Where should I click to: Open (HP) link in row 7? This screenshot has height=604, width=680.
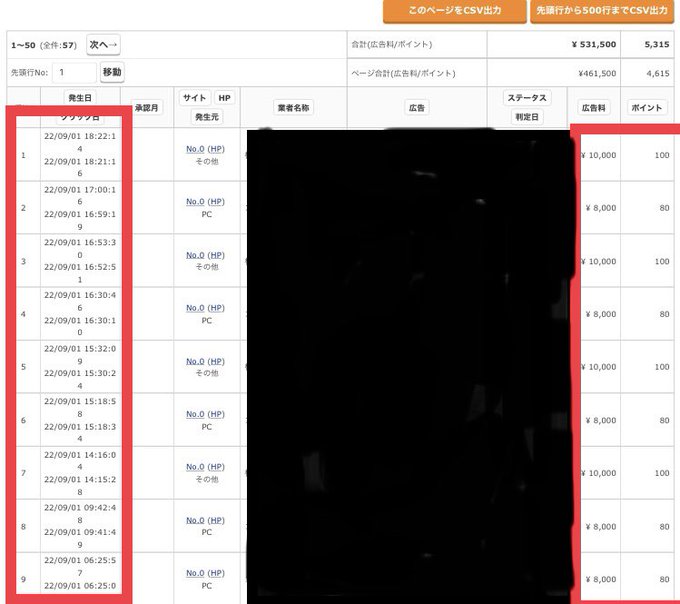[x=216, y=467]
